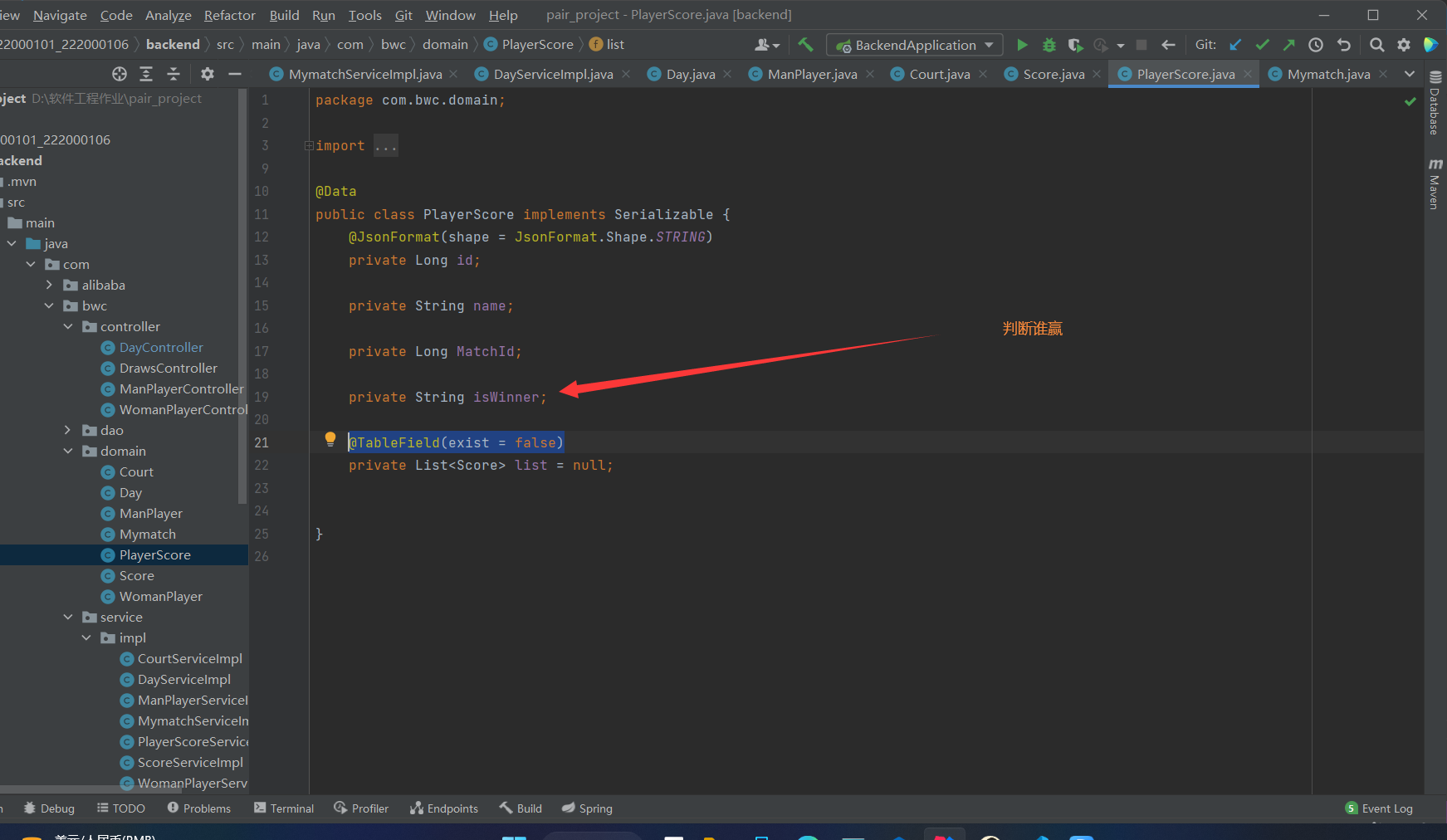Push commits with the Git green arrow

1288,45
